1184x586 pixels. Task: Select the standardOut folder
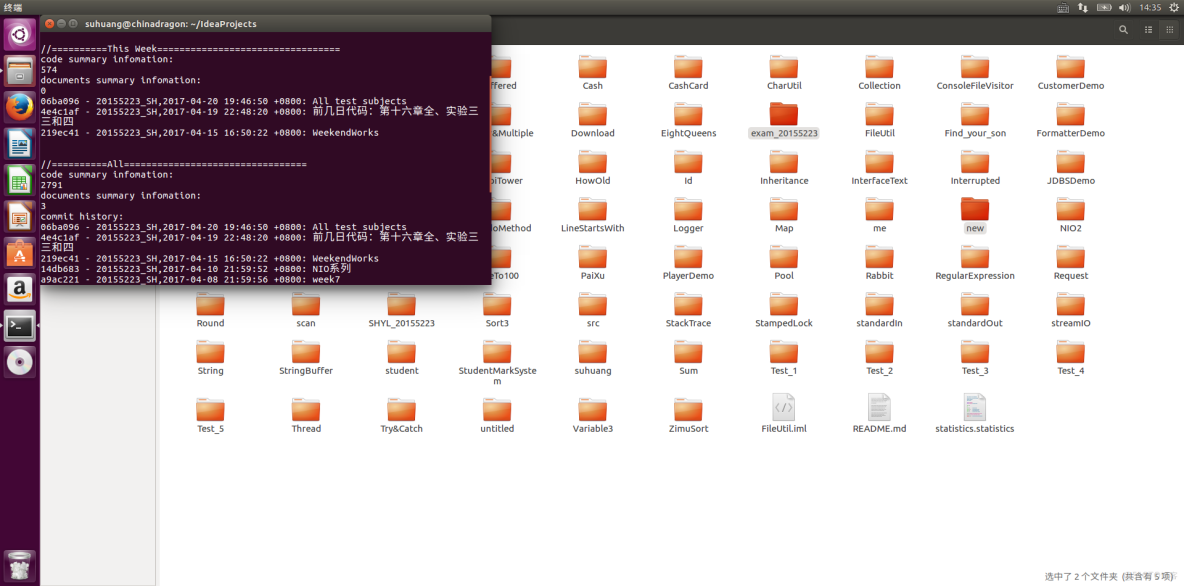[x=975, y=310]
